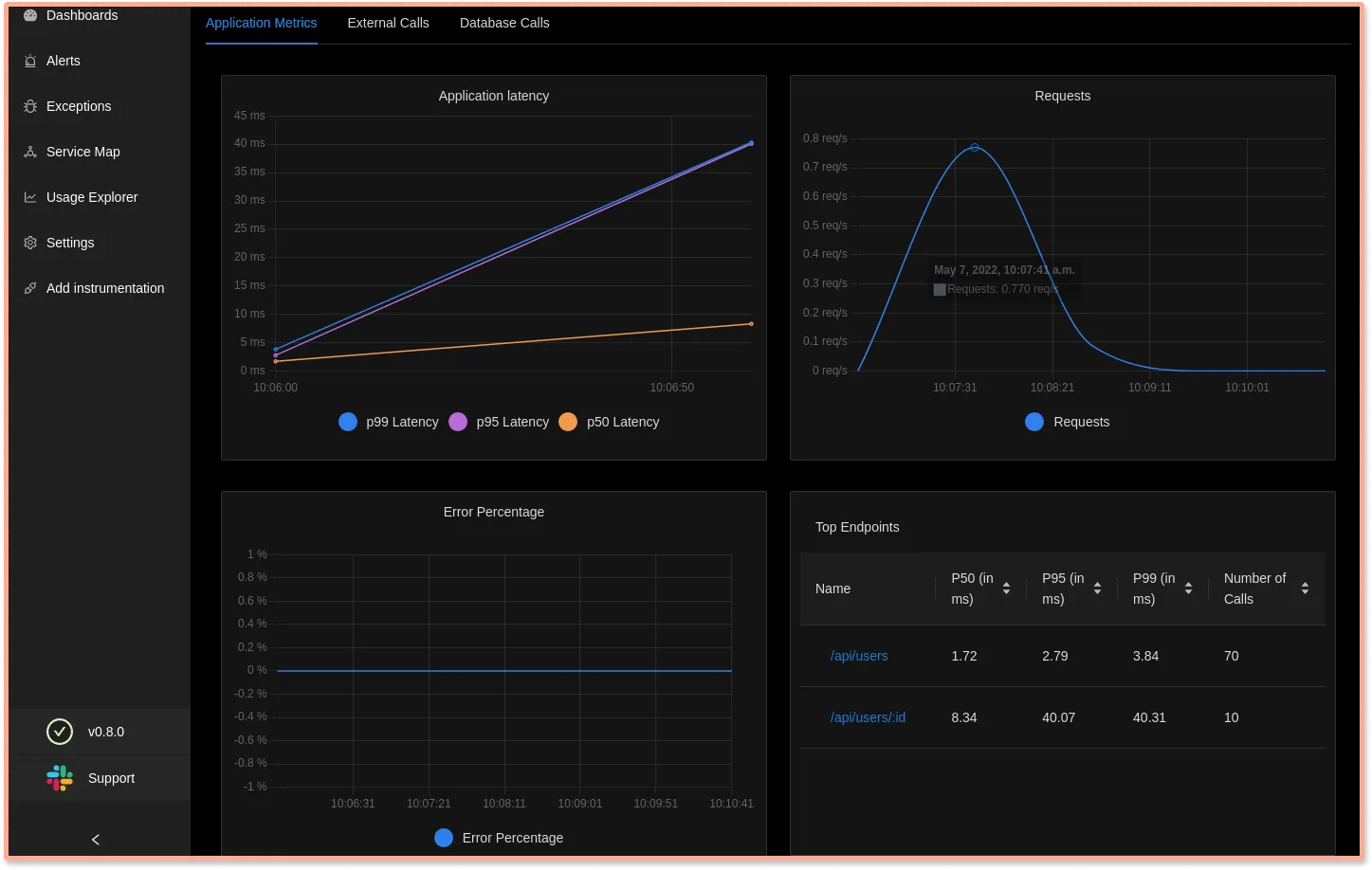Image resolution: width=1372 pixels, height=870 pixels.
Task: Click the 40.31 P99 value cell
Action: pos(1150,717)
